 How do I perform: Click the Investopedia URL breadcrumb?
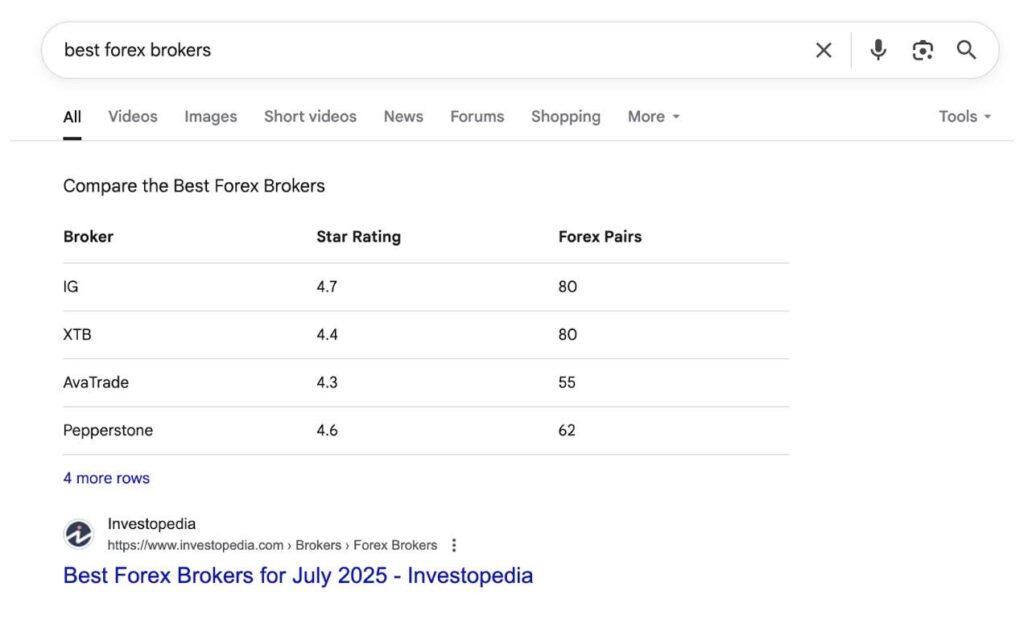[272, 546]
